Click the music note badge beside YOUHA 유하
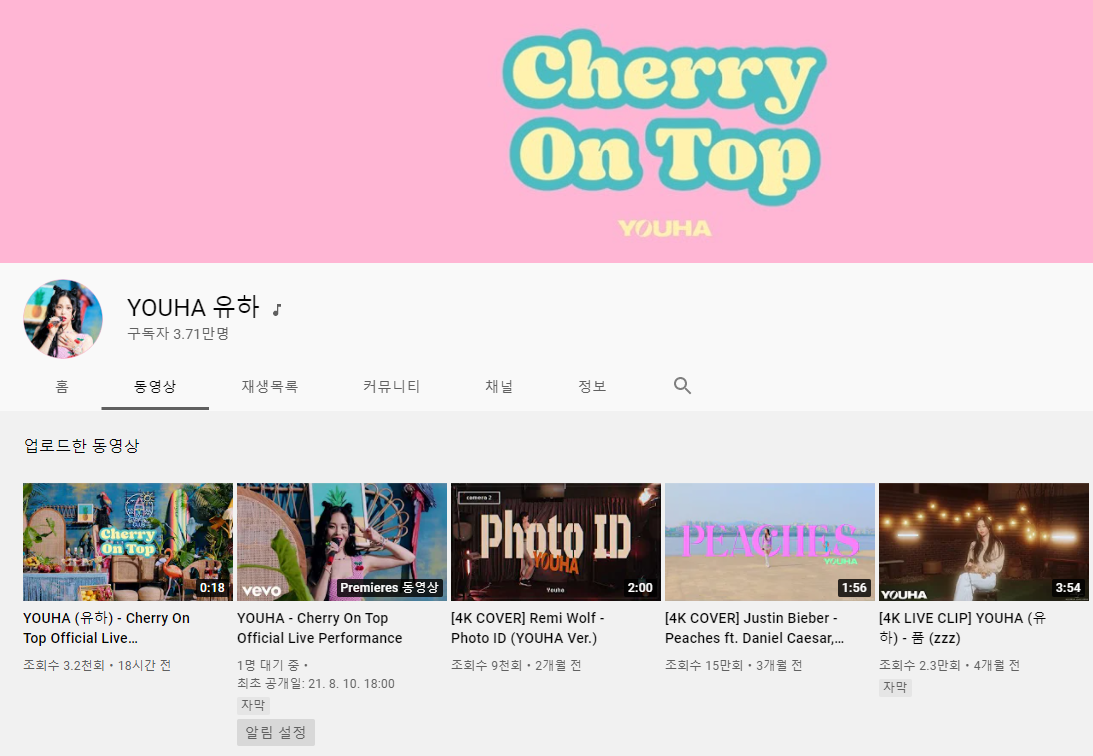The height and width of the screenshot is (756, 1093). pyautogui.click(x=277, y=309)
